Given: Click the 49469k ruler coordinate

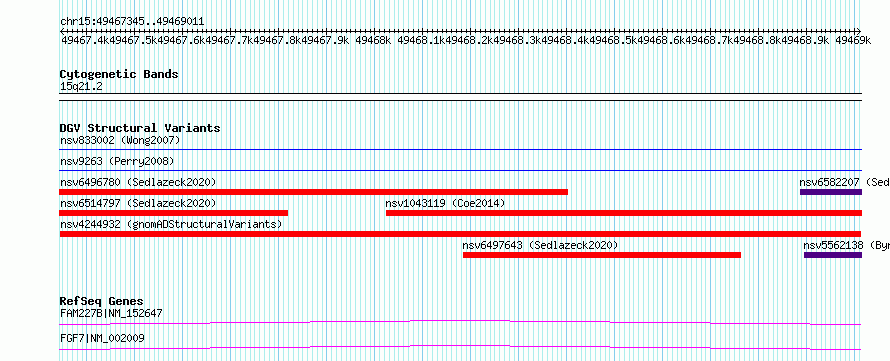Looking at the screenshot, I should [x=852, y=40].
